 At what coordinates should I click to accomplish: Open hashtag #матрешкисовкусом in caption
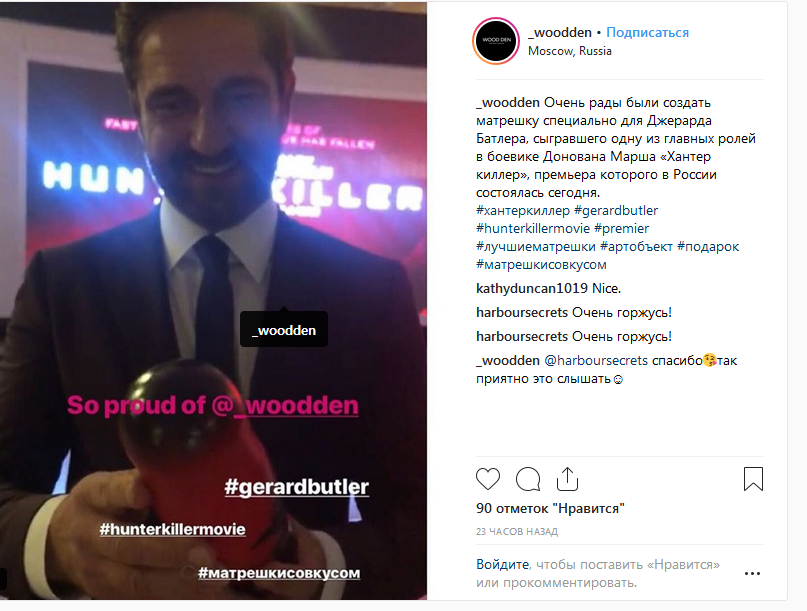coord(541,265)
